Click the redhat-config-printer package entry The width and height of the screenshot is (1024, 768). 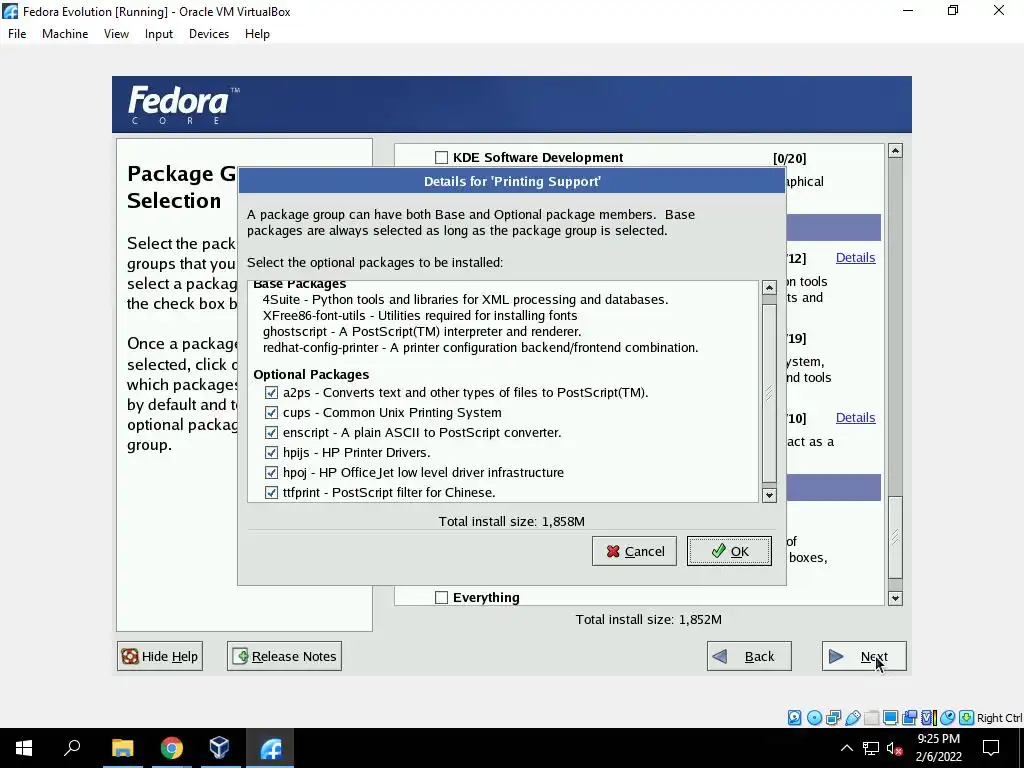(x=480, y=347)
